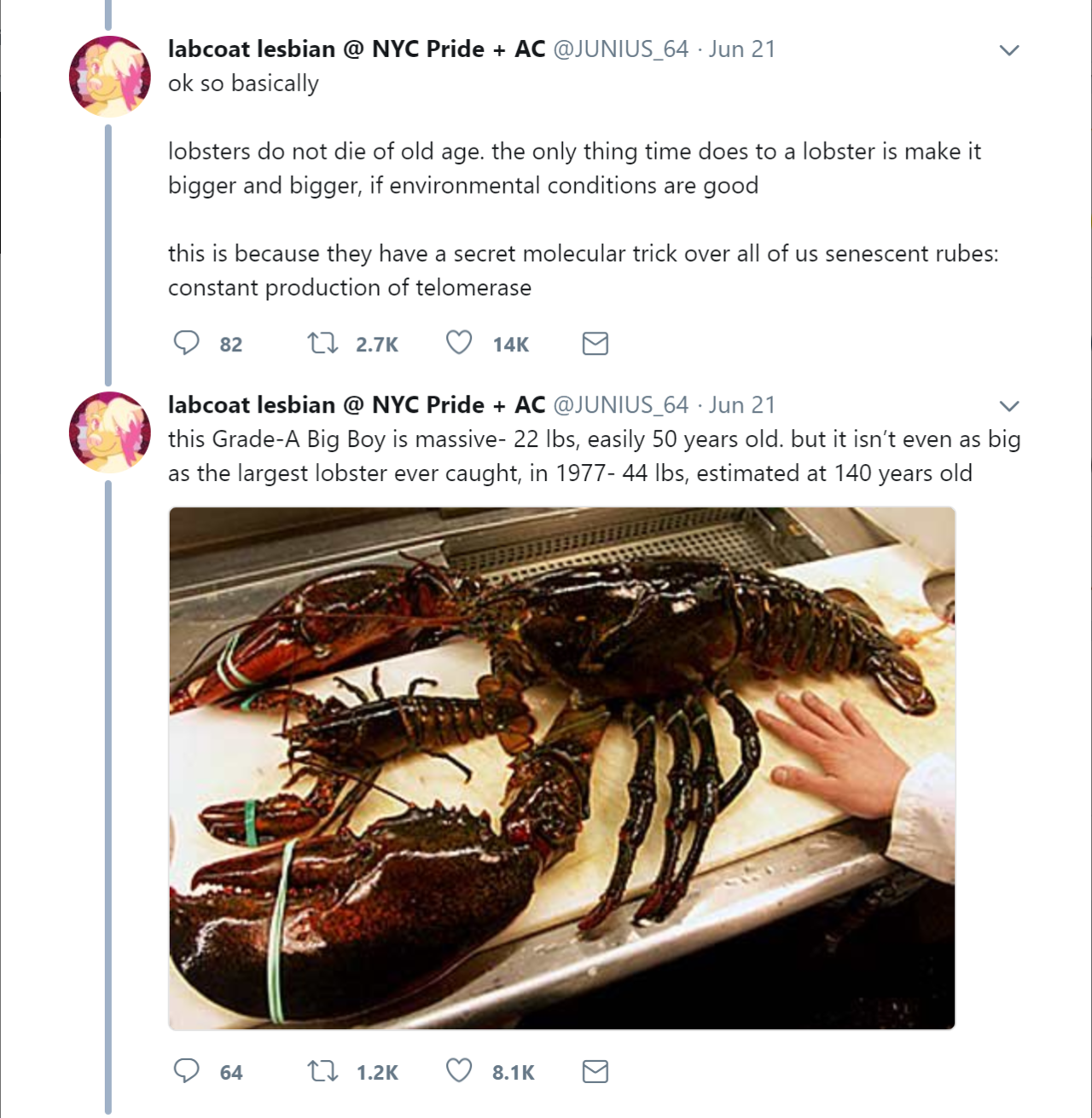Screen dimensions: 1092x1118
Task: Click the second tweet's profile avatar
Action: point(110,432)
